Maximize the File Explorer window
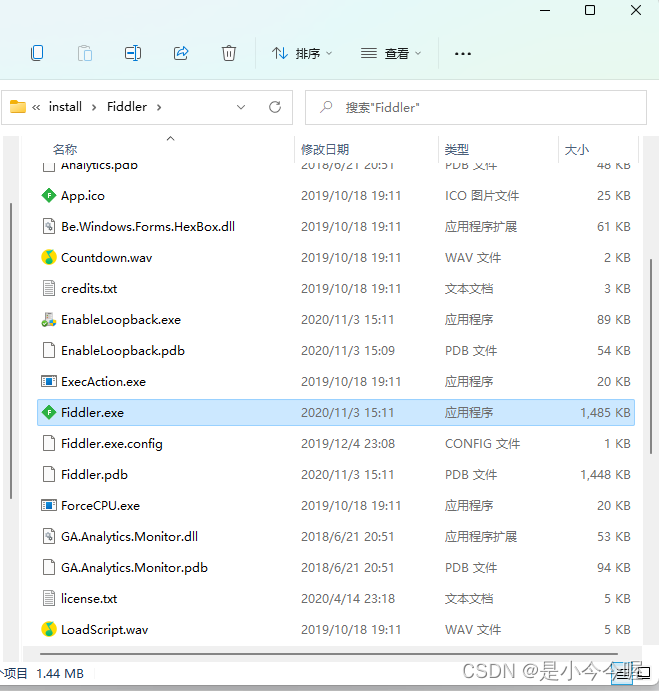 point(590,10)
